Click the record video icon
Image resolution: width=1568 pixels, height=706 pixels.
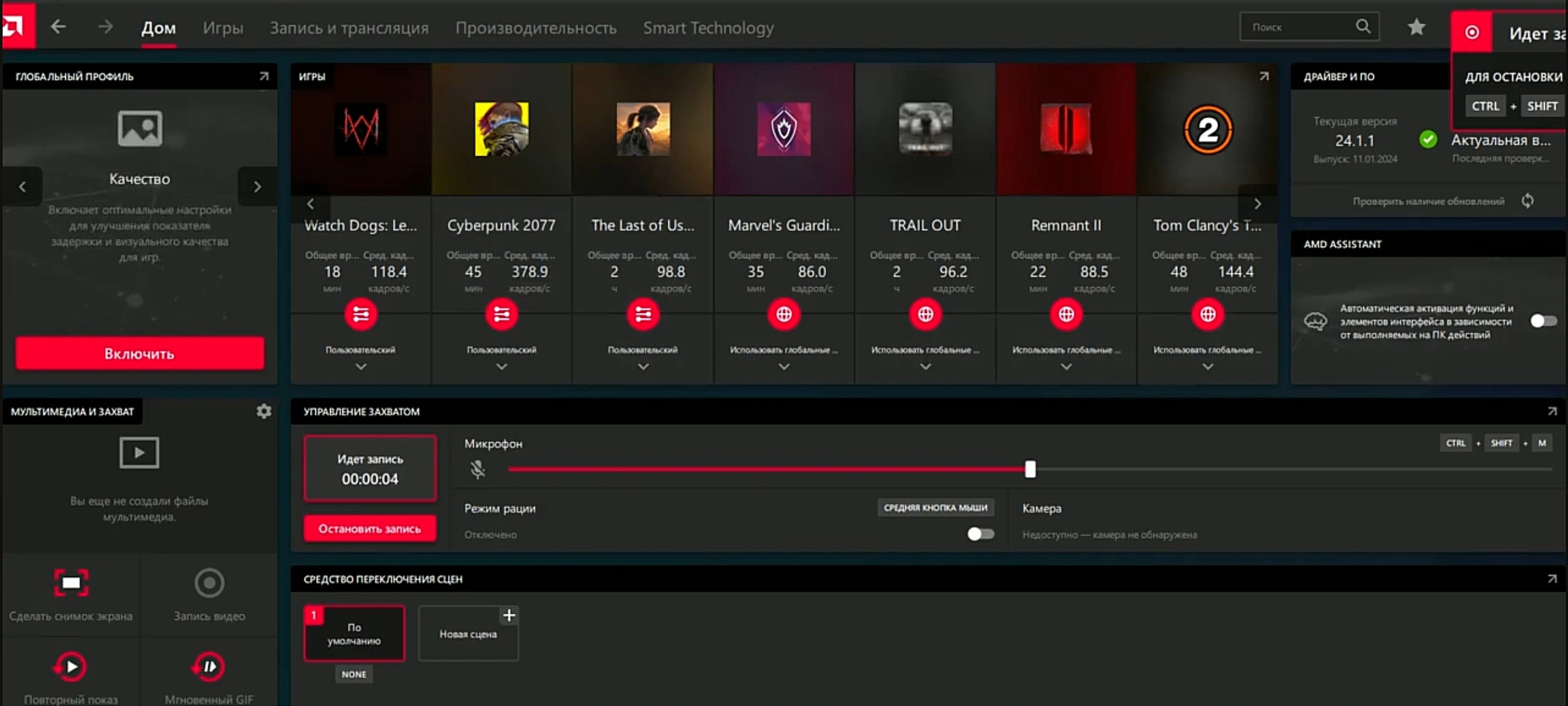pos(209,582)
